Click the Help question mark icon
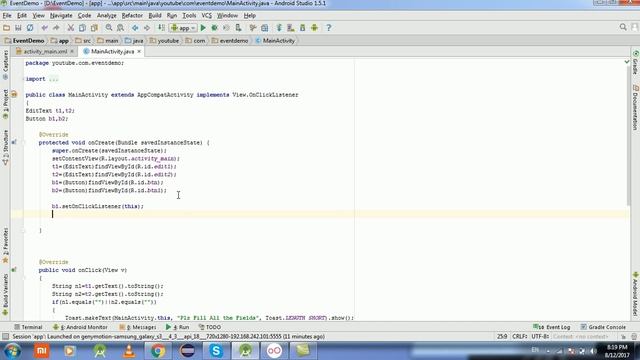Image resolution: width=640 pixels, height=360 pixels. (329, 28)
